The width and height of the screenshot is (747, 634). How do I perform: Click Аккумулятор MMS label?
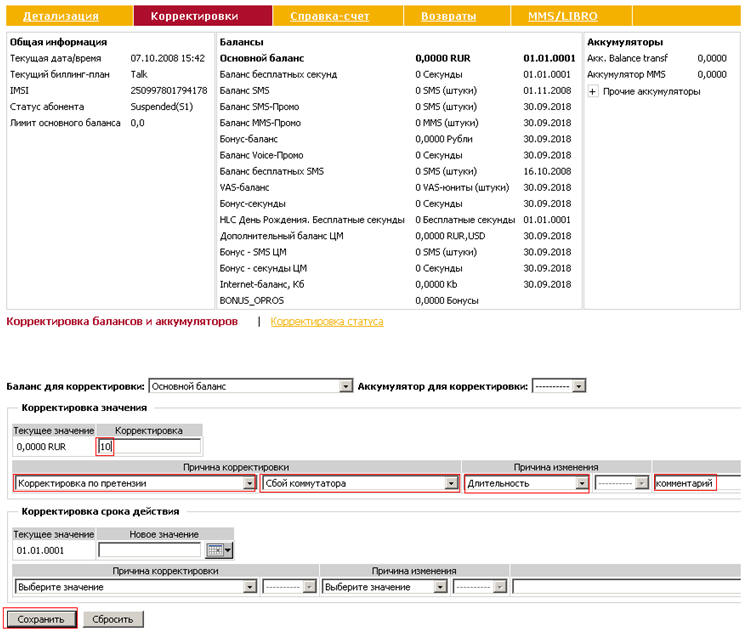626,74
